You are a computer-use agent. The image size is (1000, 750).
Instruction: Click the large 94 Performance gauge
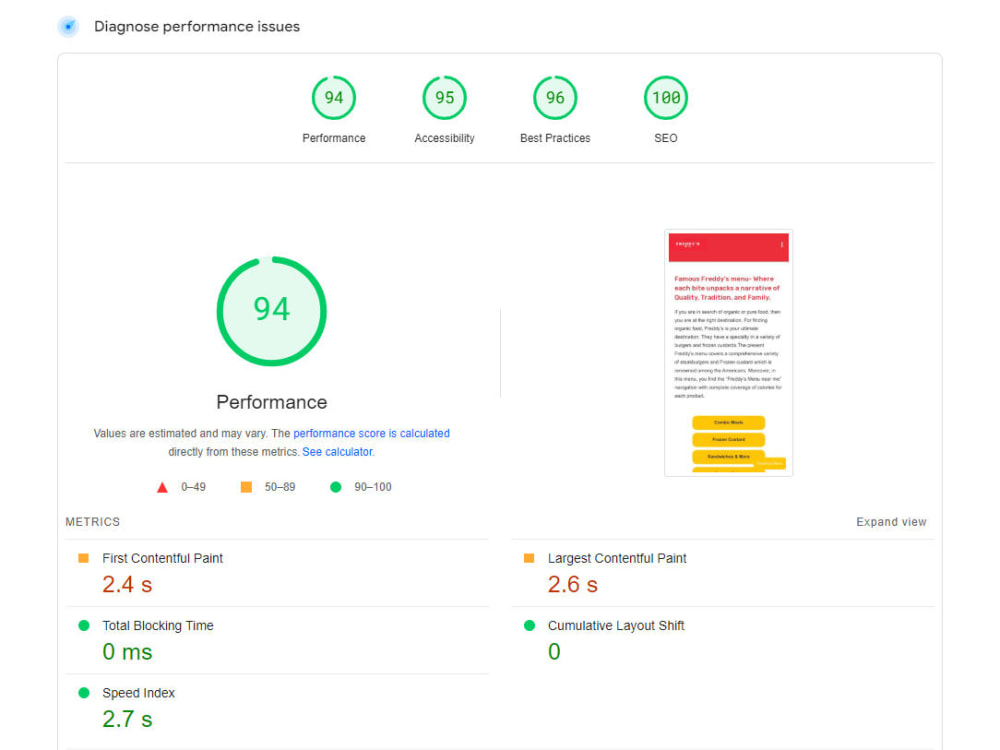(272, 311)
